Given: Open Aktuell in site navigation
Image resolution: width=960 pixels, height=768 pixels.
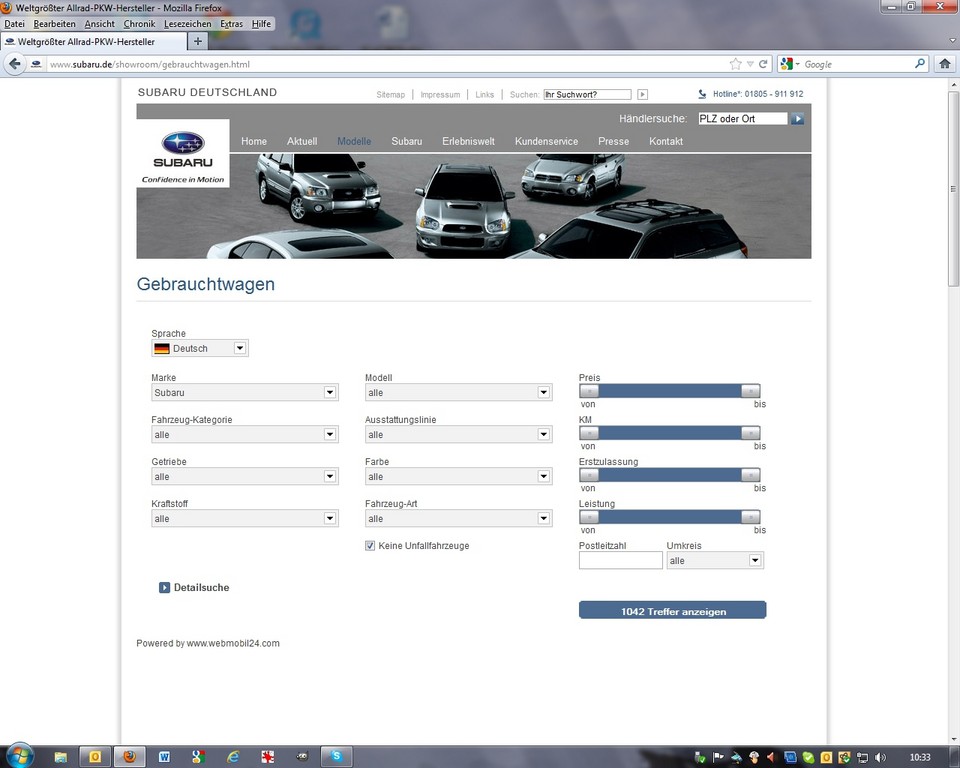Looking at the screenshot, I should pyautogui.click(x=302, y=141).
